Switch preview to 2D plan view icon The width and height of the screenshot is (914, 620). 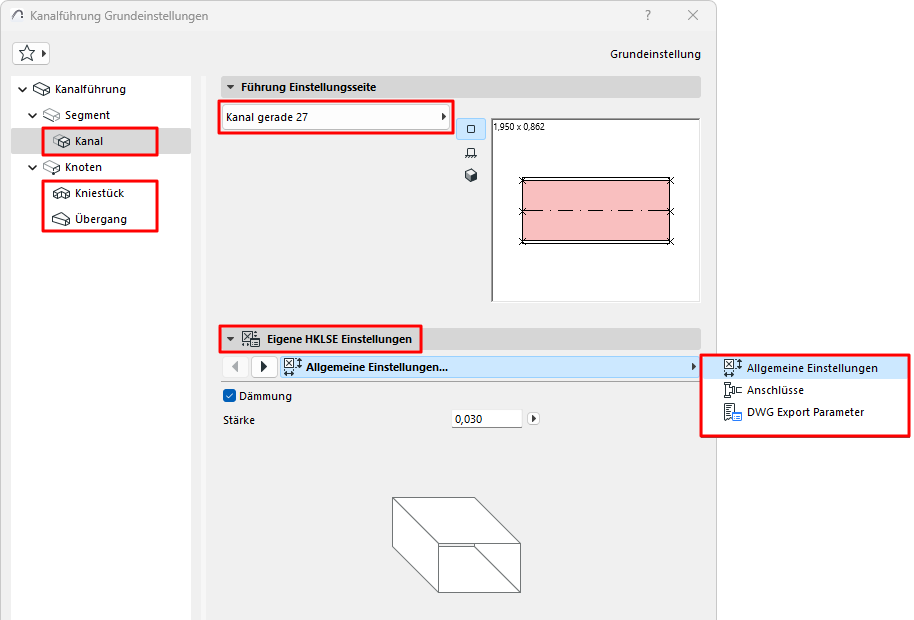point(471,129)
